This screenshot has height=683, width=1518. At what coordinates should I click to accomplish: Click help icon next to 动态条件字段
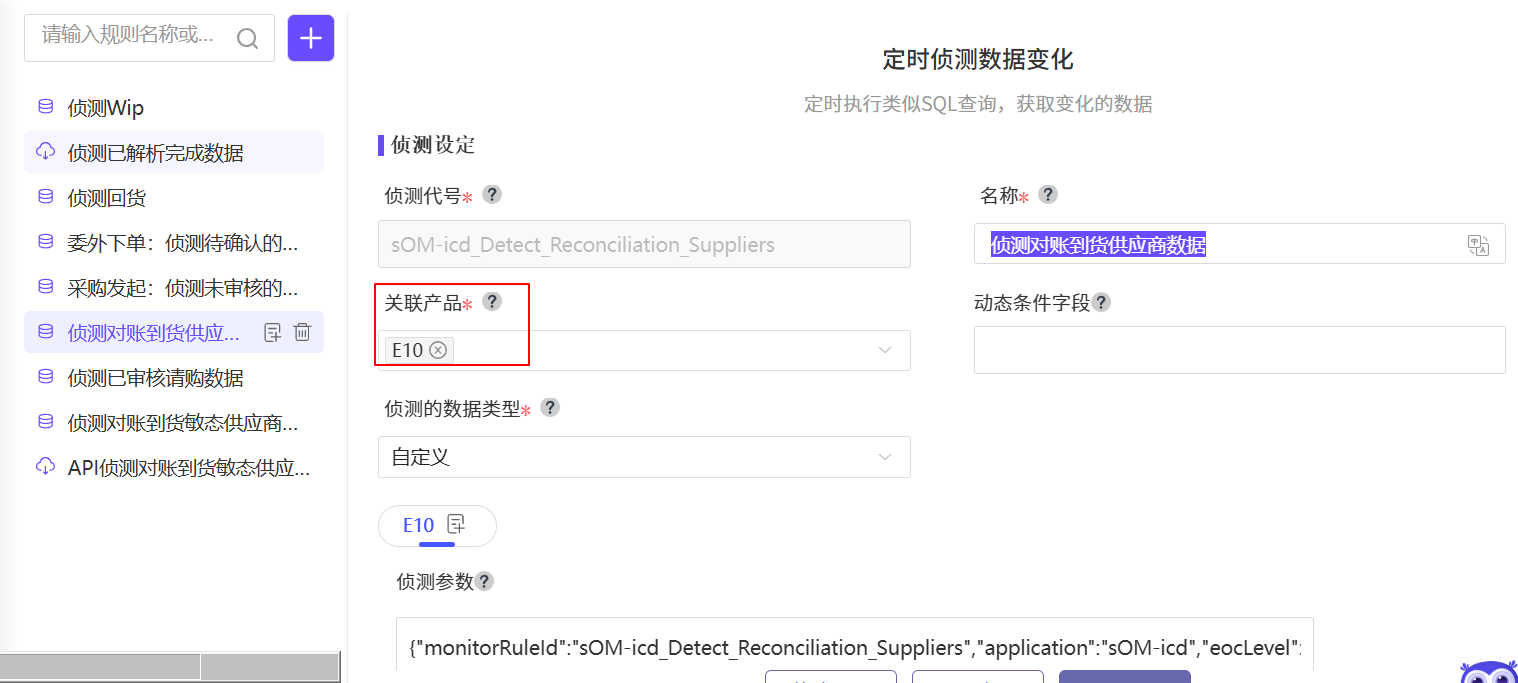pyautogui.click(x=1101, y=302)
